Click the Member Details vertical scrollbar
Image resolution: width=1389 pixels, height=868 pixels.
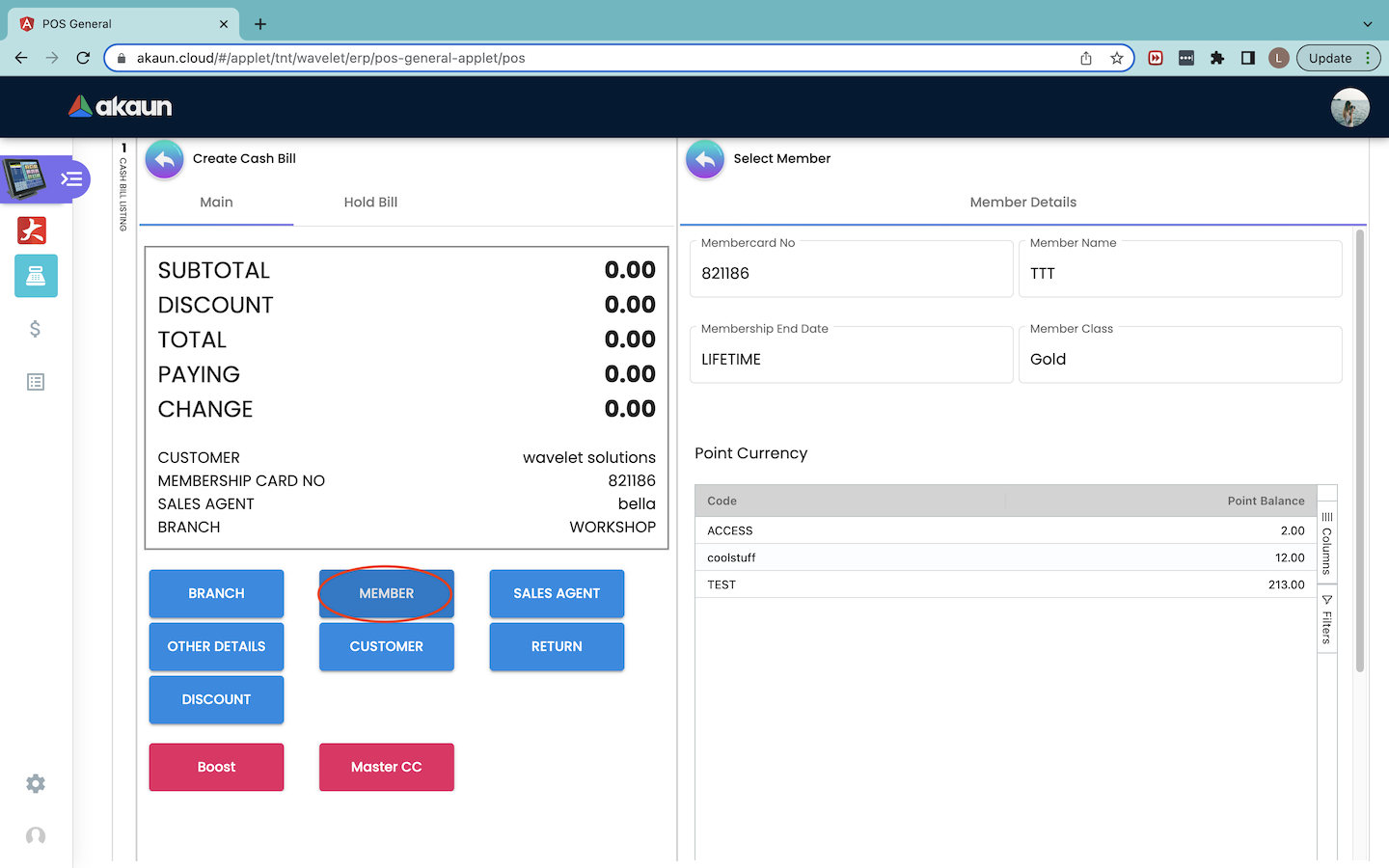point(1360,450)
